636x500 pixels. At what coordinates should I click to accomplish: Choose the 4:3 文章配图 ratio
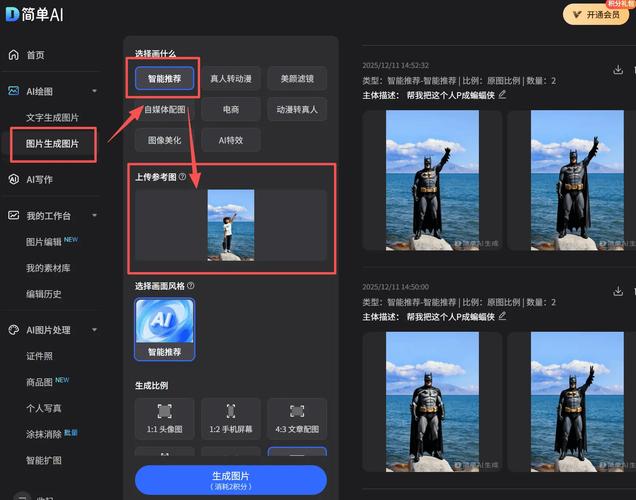pos(297,419)
